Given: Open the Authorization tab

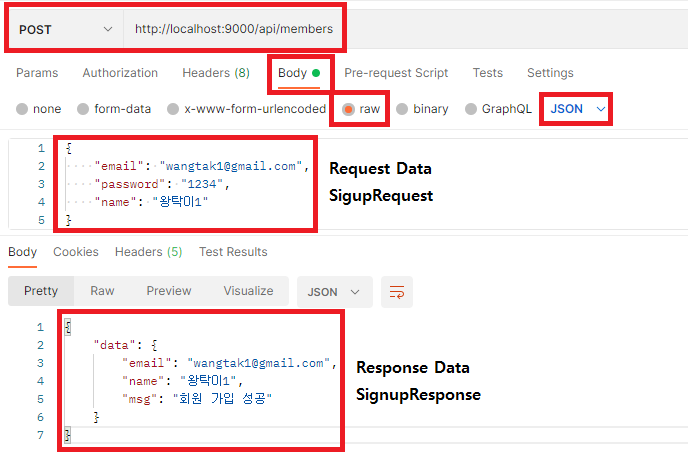Looking at the screenshot, I should point(120,73).
